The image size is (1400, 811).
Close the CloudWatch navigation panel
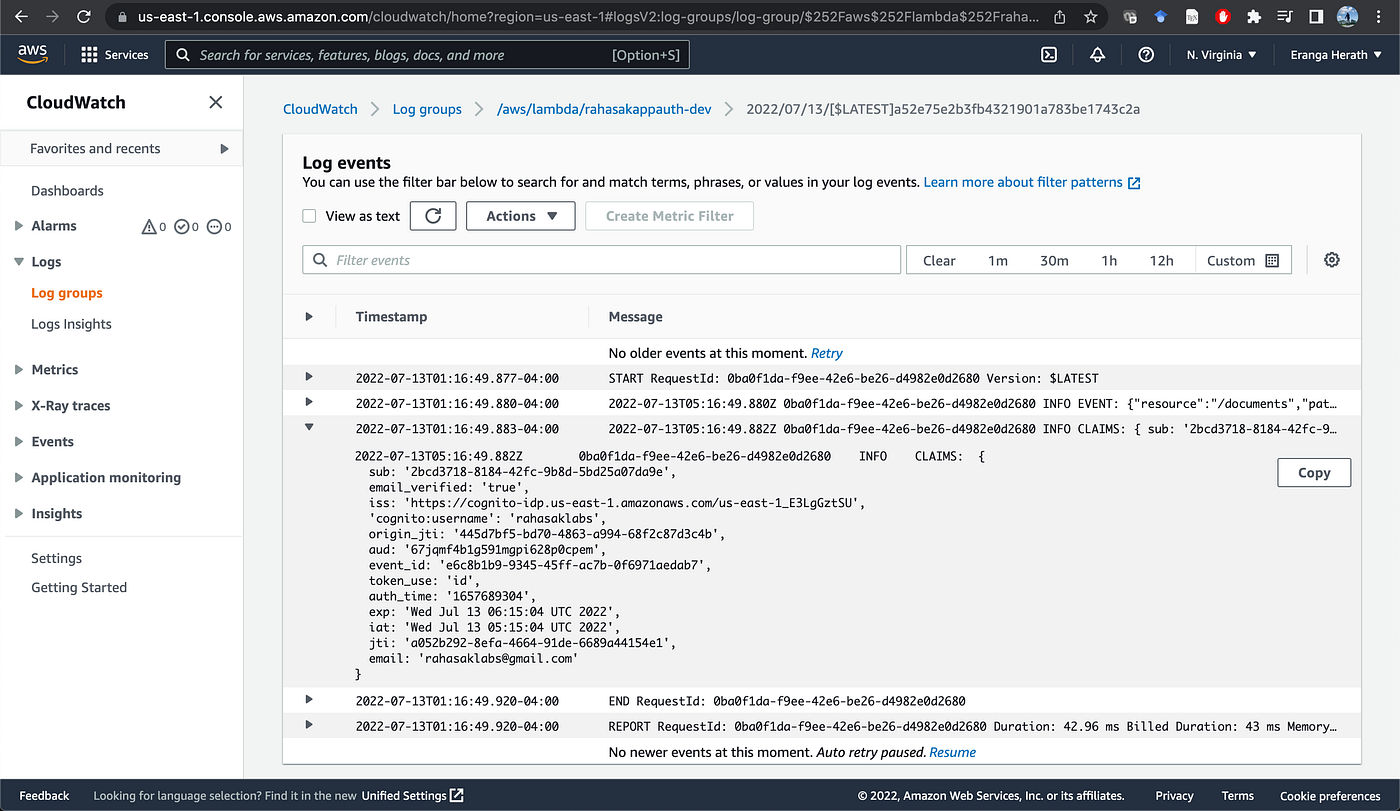click(x=215, y=102)
